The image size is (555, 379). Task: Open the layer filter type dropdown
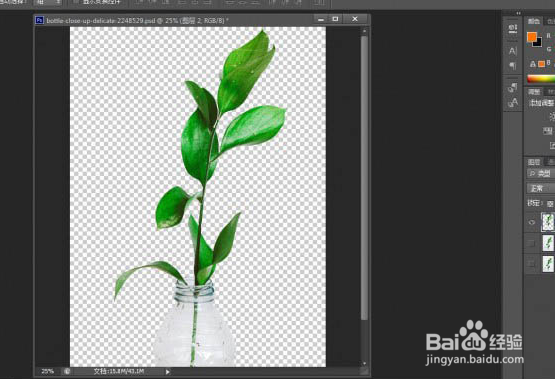[x=541, y=173]
